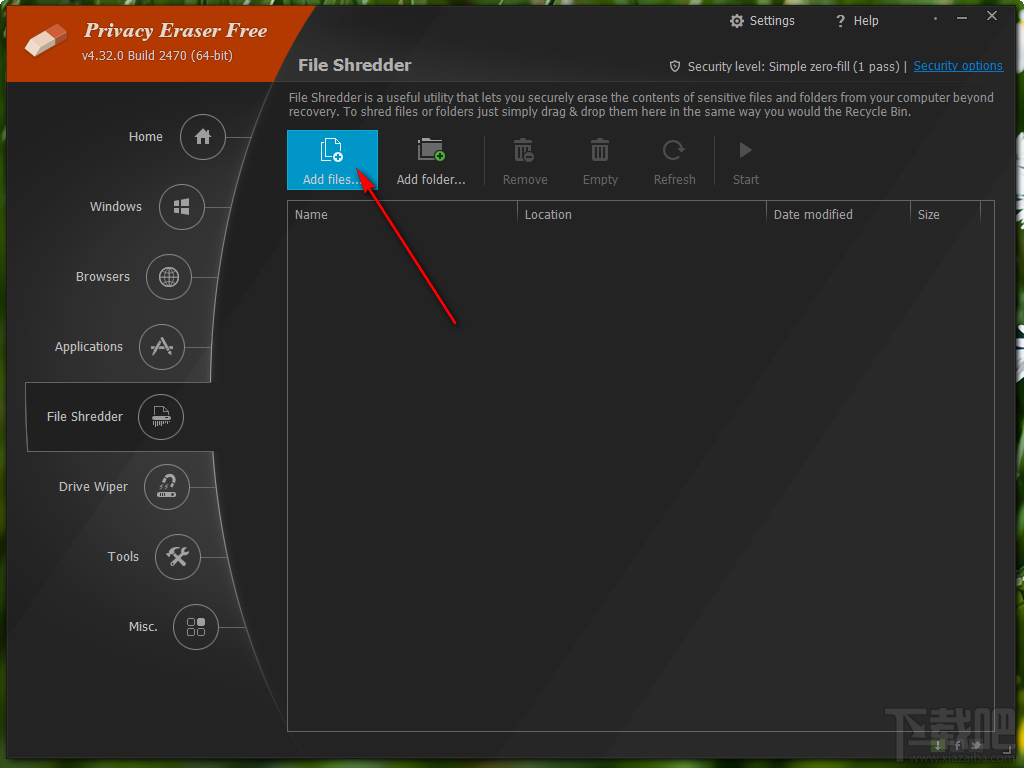
Task: Open the Help menu
Action: (x=856, y=20)
